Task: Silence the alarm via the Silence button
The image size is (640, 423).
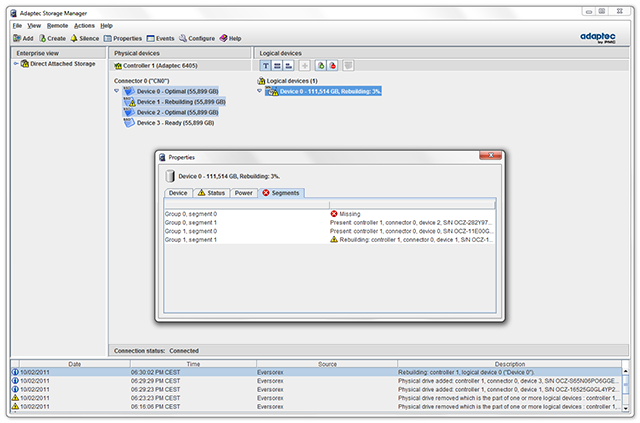Action: pyautogui.click(x=84, y=38)
